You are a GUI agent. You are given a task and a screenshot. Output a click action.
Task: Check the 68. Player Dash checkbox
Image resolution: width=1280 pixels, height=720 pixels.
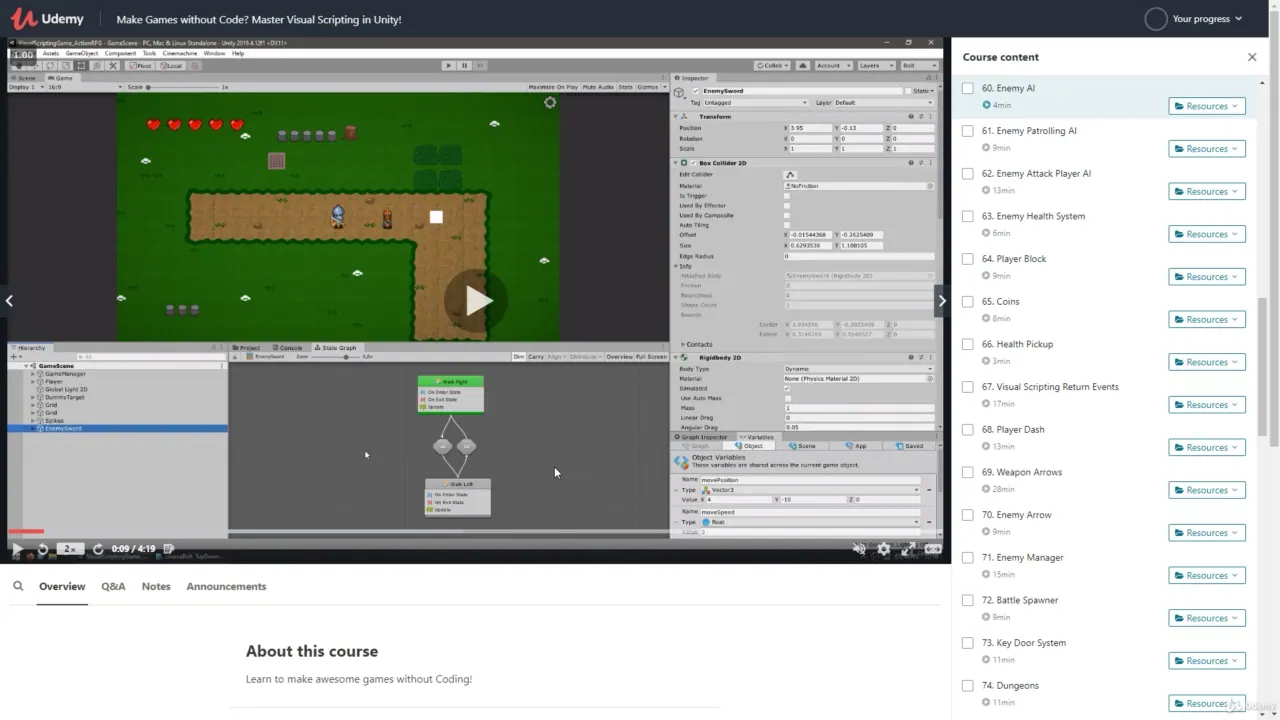point(967,430)
